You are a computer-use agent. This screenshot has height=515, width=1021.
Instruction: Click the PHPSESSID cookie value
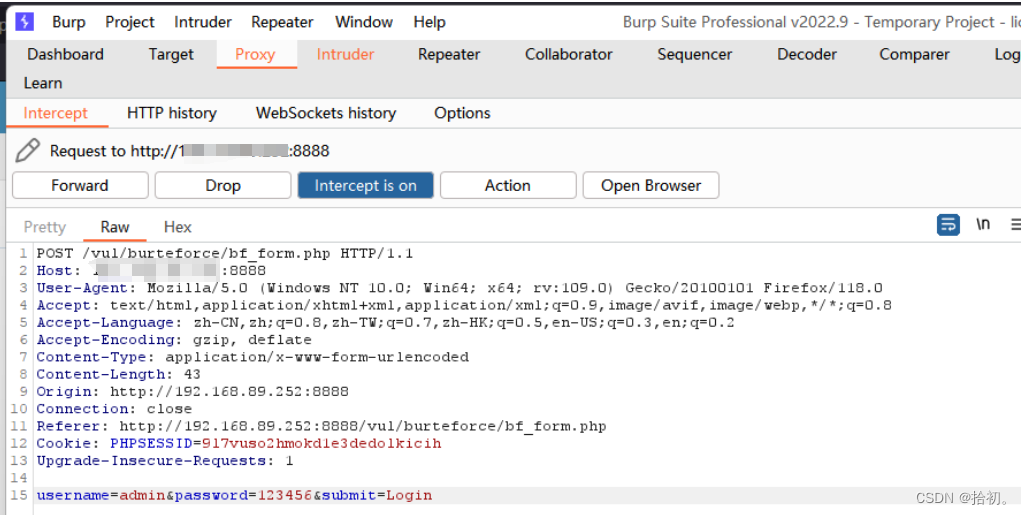click(x=322, y=443)
